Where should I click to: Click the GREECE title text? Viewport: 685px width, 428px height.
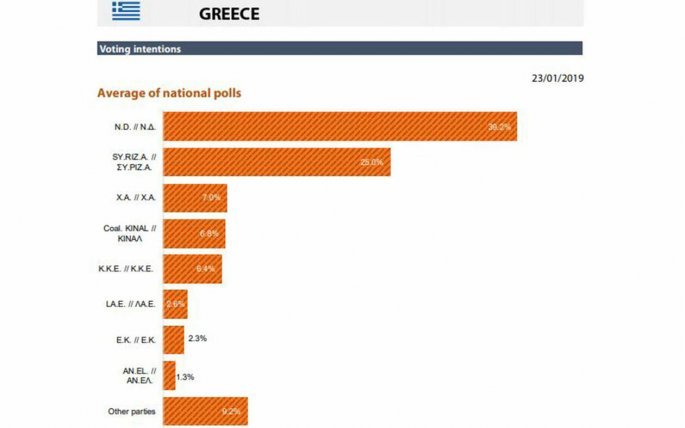tap(229, 14)
